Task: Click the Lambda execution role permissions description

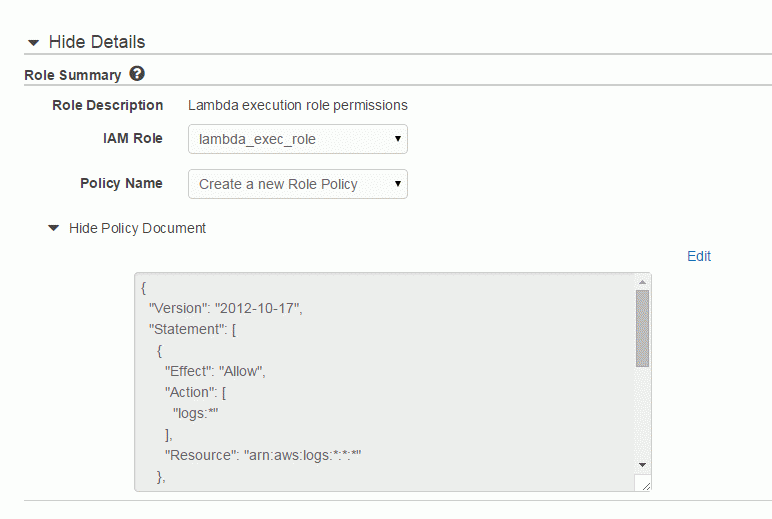Action: [297, 105]
